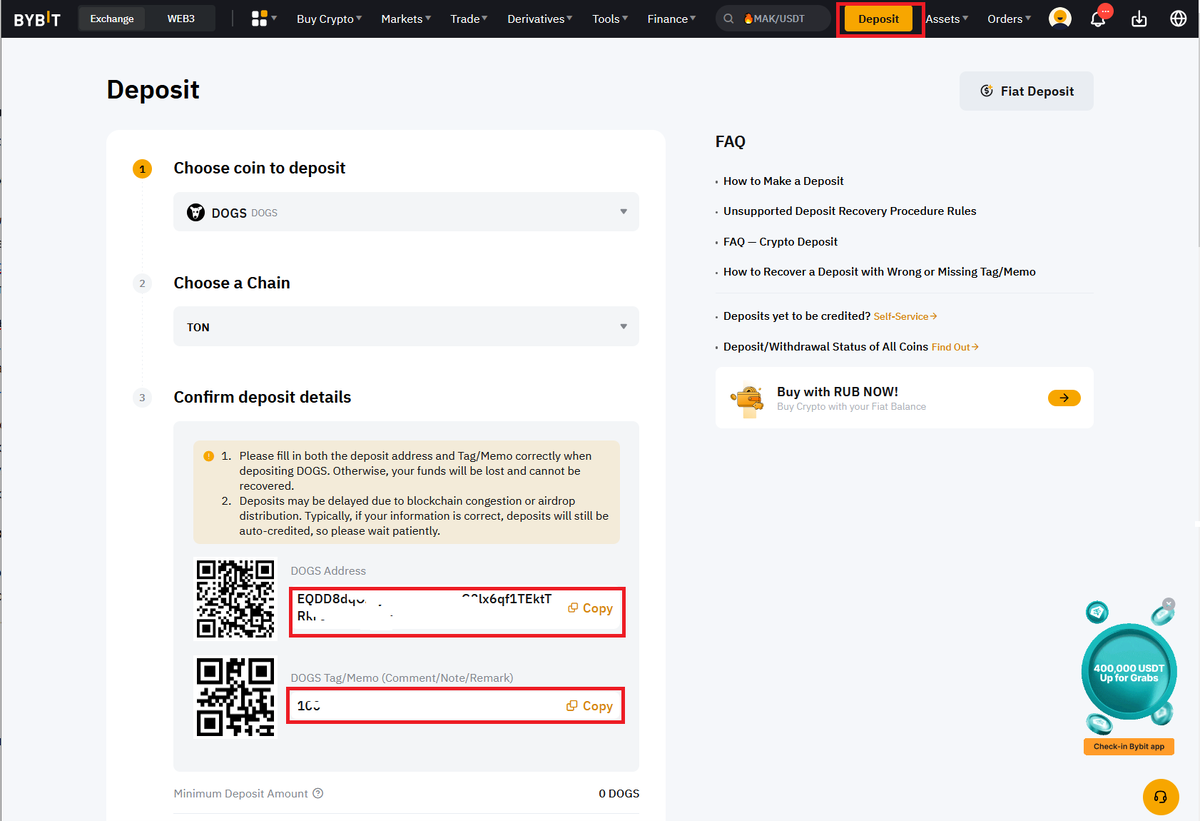This screenshot has width=1200, height=821.
Task: Click the Find Out link
Action: point(955,347)
